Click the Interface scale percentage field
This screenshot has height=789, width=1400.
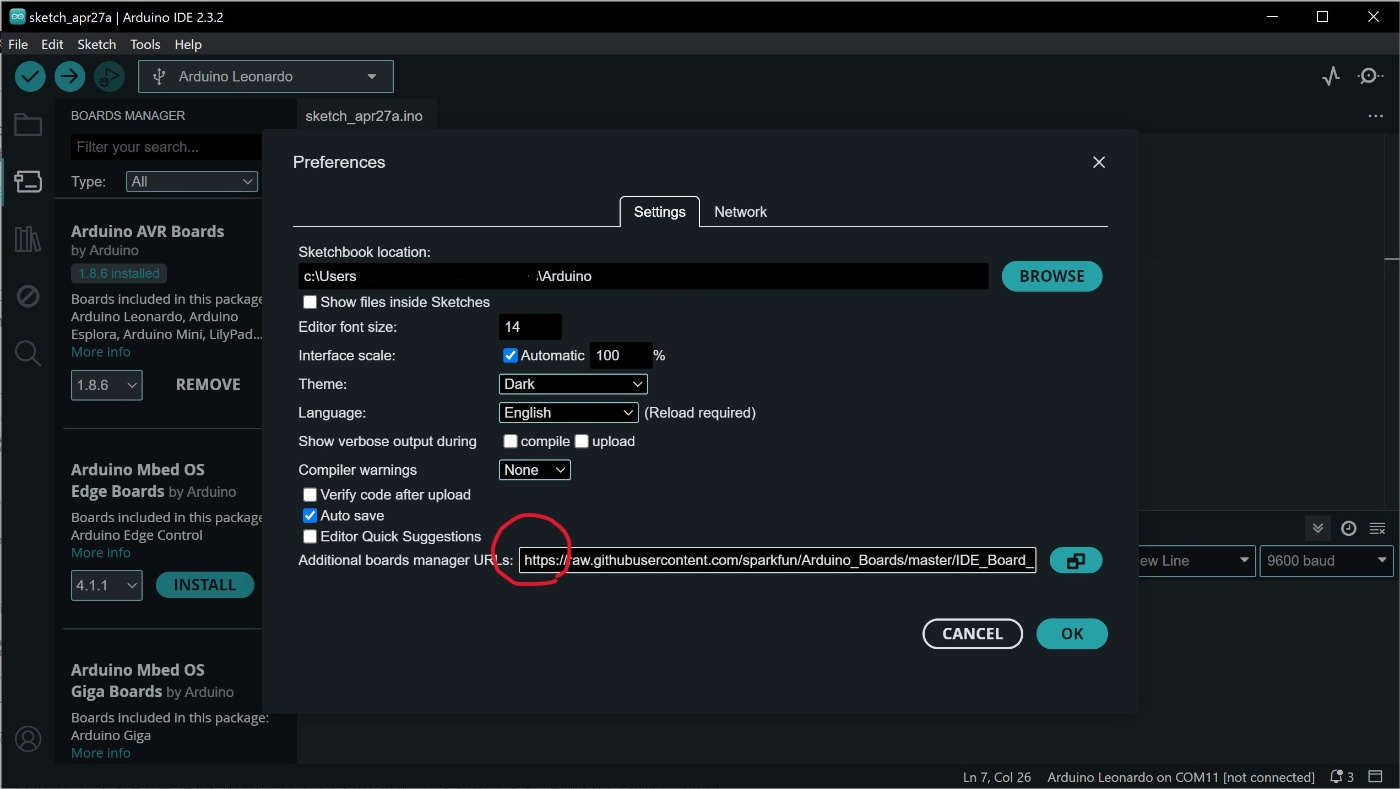(x=621, y=355)
